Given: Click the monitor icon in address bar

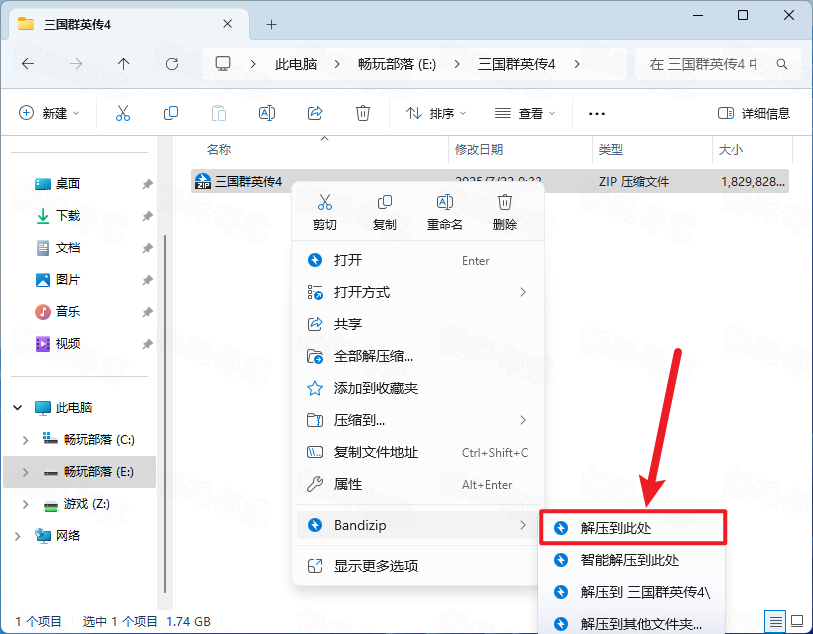Looking at the screenshot, I should [223, 64].
